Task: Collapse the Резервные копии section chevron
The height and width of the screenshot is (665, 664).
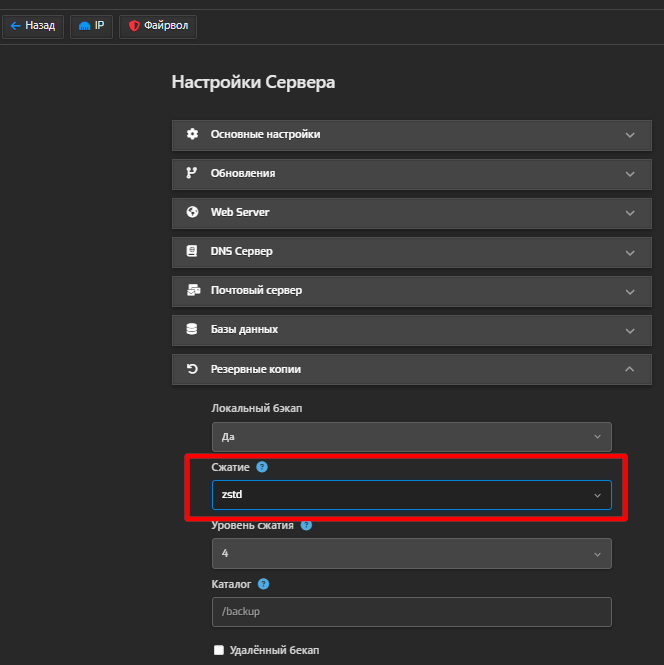Action: [x=629, y=369]
